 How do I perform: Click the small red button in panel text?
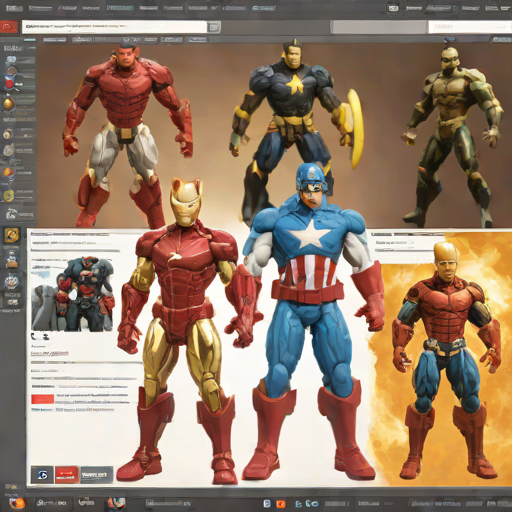point(43,399)
